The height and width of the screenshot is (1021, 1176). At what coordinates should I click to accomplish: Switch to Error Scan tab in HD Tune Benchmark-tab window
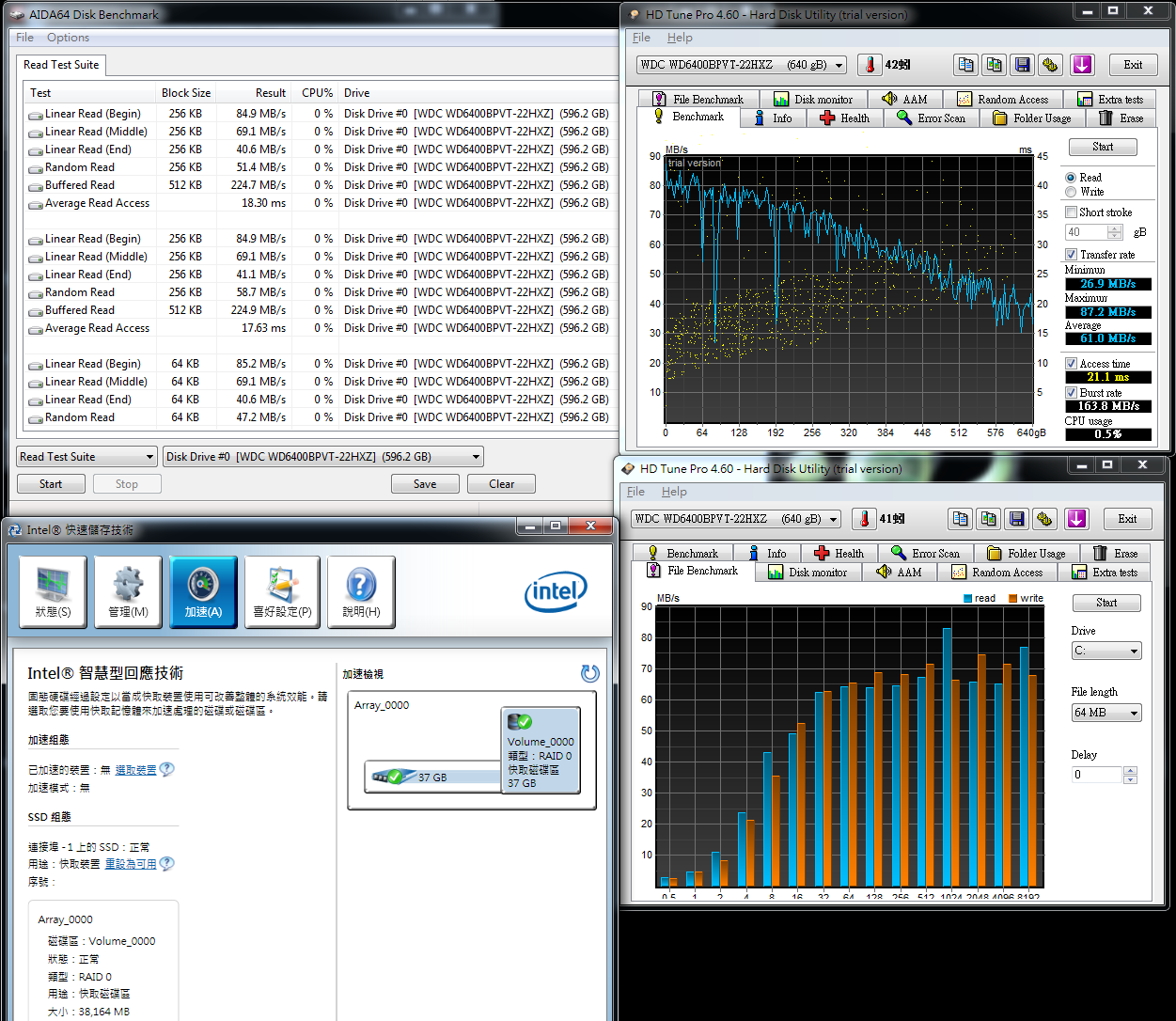coord(931,118)
